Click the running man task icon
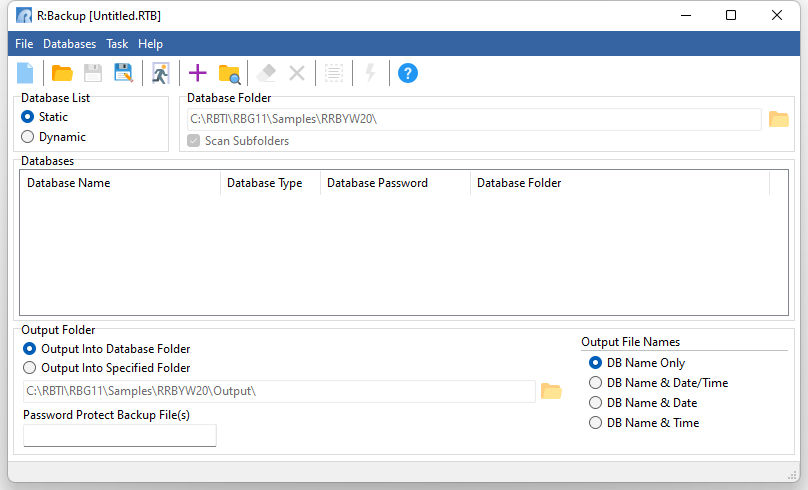Viewport: 808px width, 490px height. point(160,73)
